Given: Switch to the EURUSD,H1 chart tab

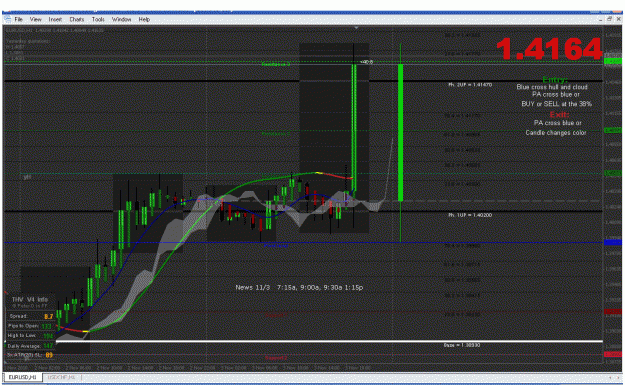Looking at the screenshot, I should (22, 377).
